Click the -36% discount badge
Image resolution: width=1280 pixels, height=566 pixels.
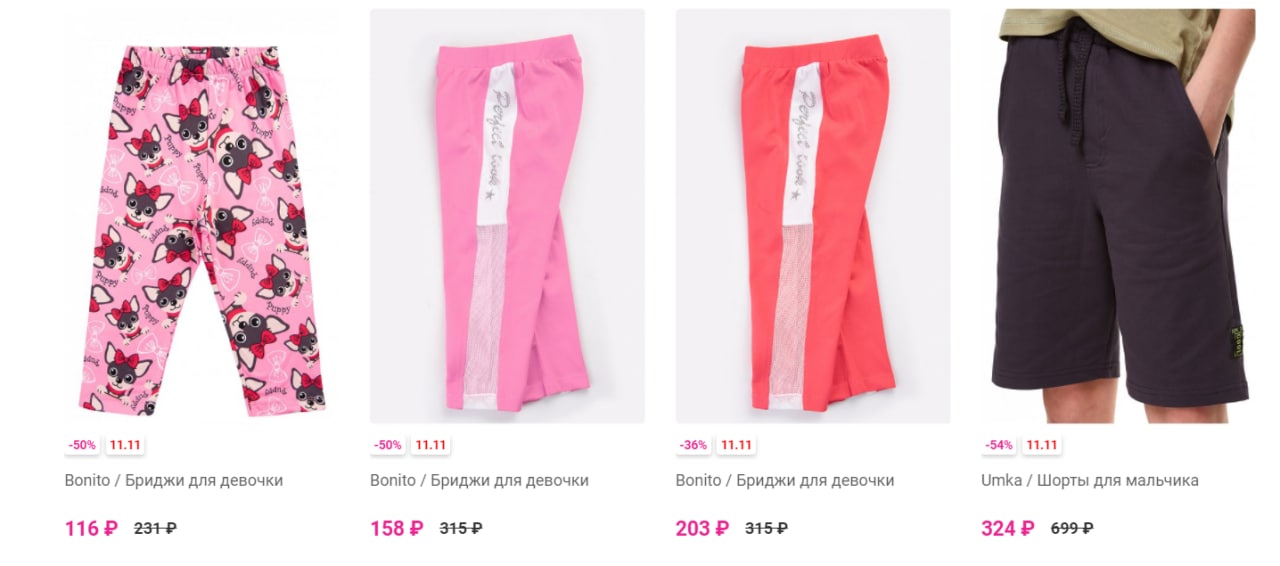click(693, 445)
